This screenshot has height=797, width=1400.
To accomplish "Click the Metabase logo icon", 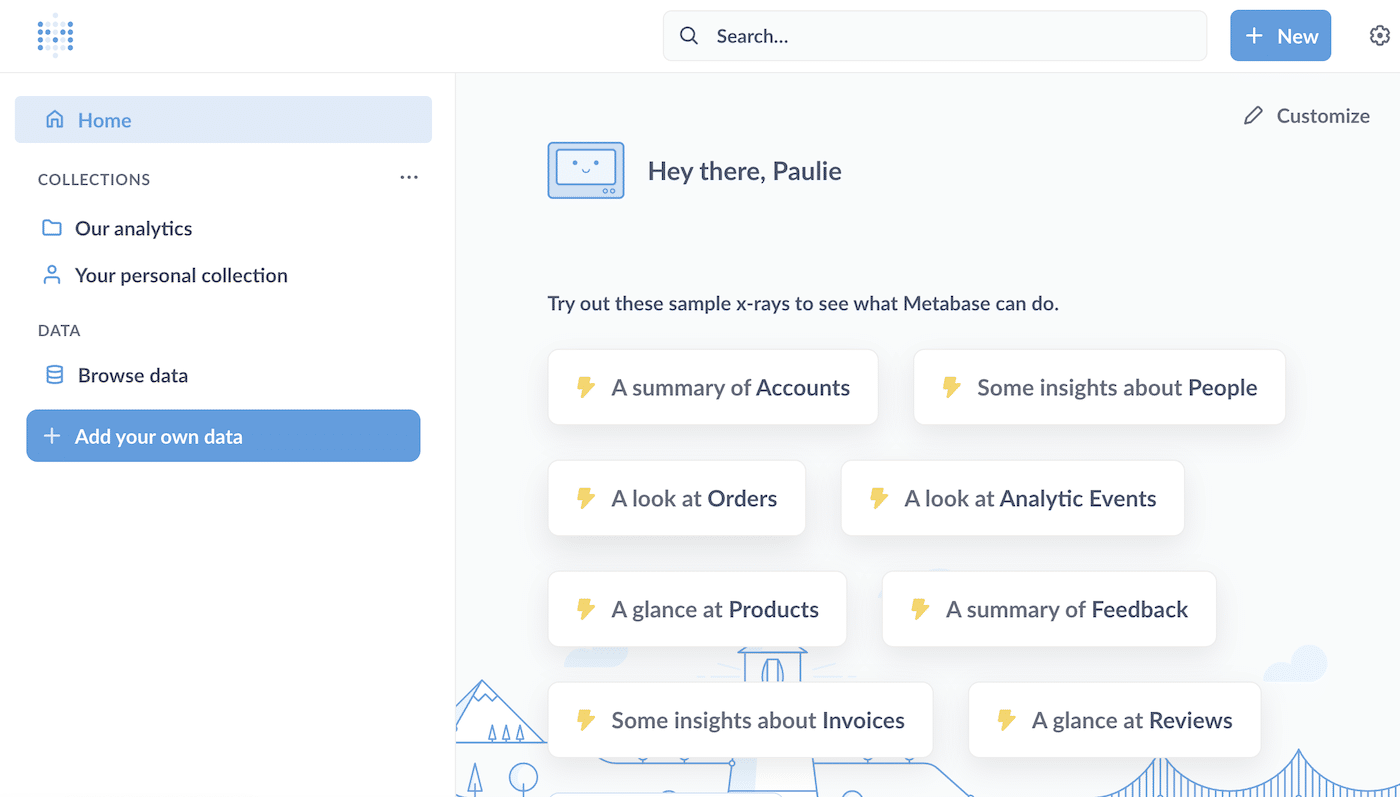I will (x=55, y=36).
